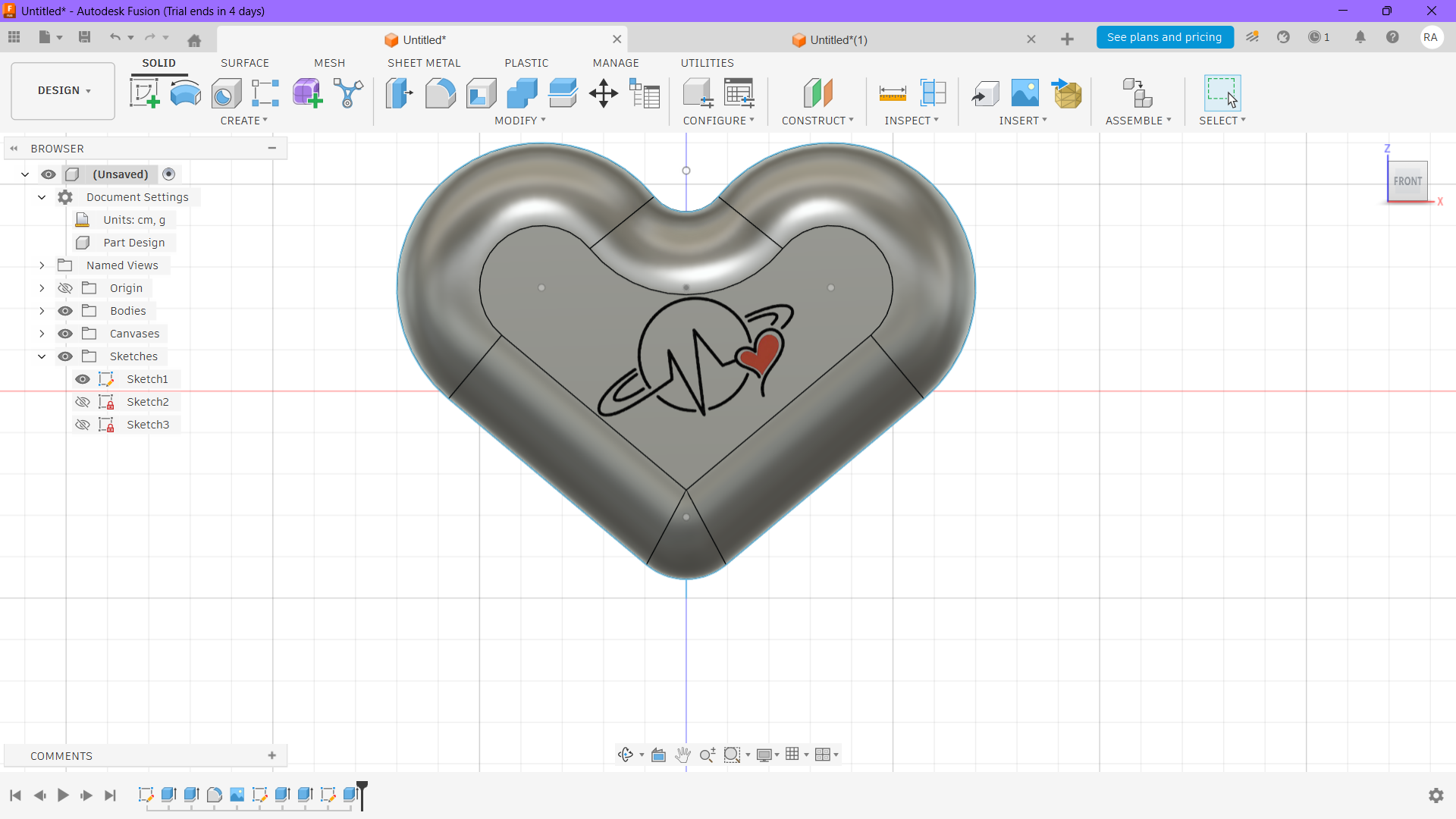Click the Offset Plane construct icon
Viewport: 1456px width, 819px height.
(817, 93)
